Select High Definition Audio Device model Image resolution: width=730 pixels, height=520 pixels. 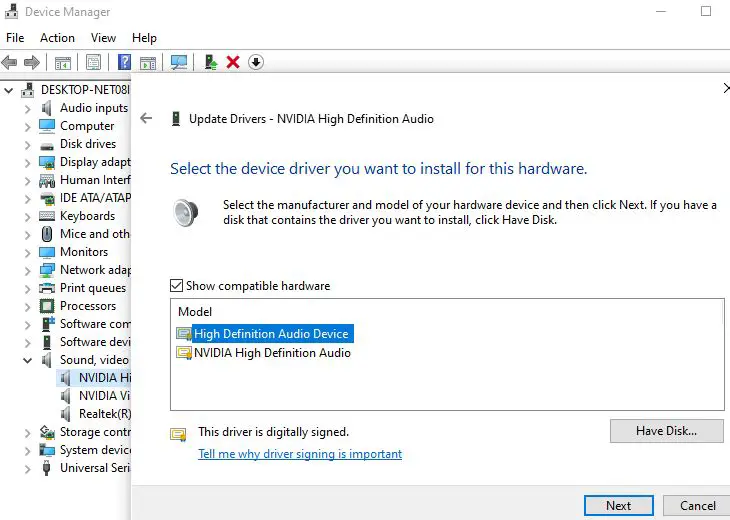point(271,334)
